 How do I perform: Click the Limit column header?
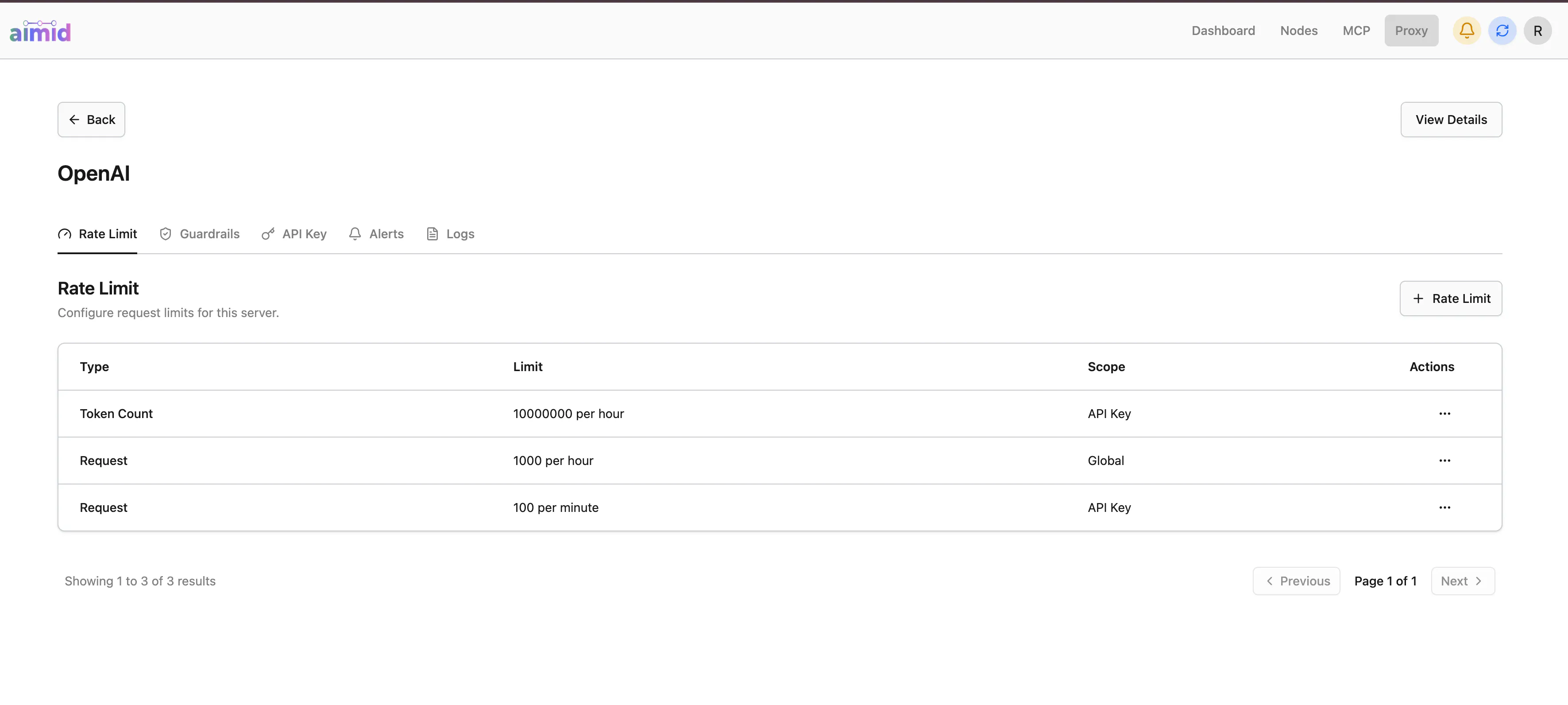528,367
